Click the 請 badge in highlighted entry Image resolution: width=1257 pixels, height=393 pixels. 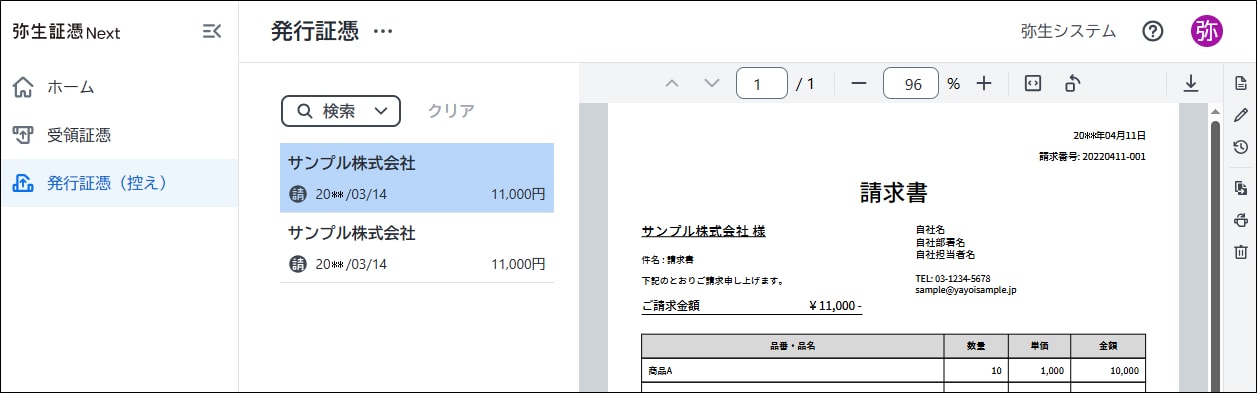click(298, 194)
